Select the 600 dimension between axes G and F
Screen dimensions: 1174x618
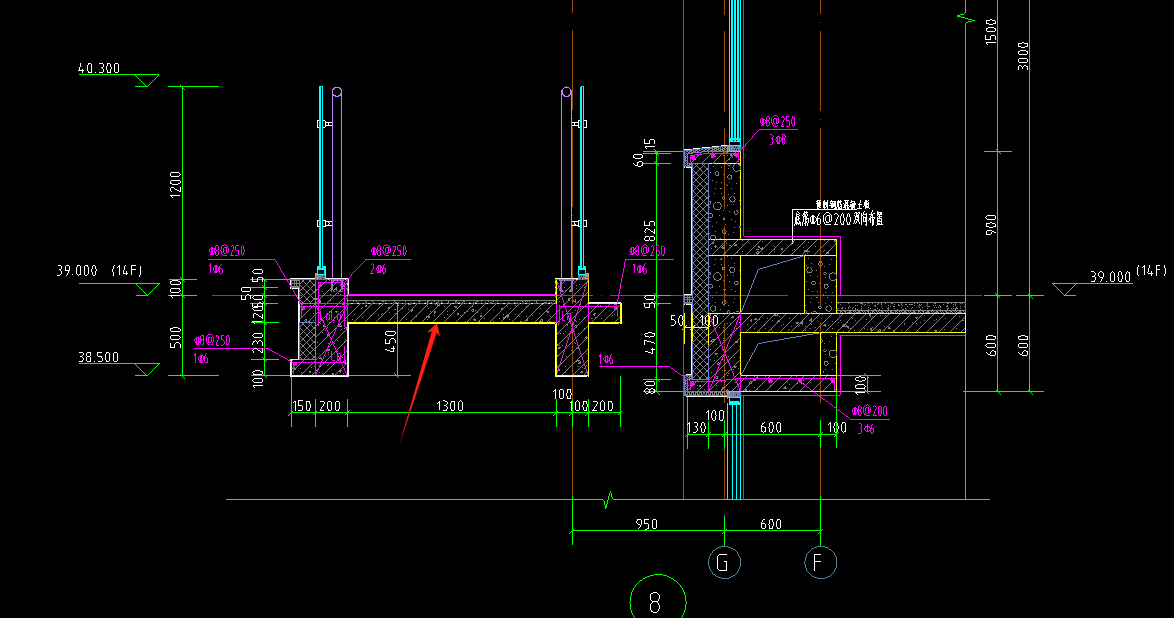coord(771,524)
